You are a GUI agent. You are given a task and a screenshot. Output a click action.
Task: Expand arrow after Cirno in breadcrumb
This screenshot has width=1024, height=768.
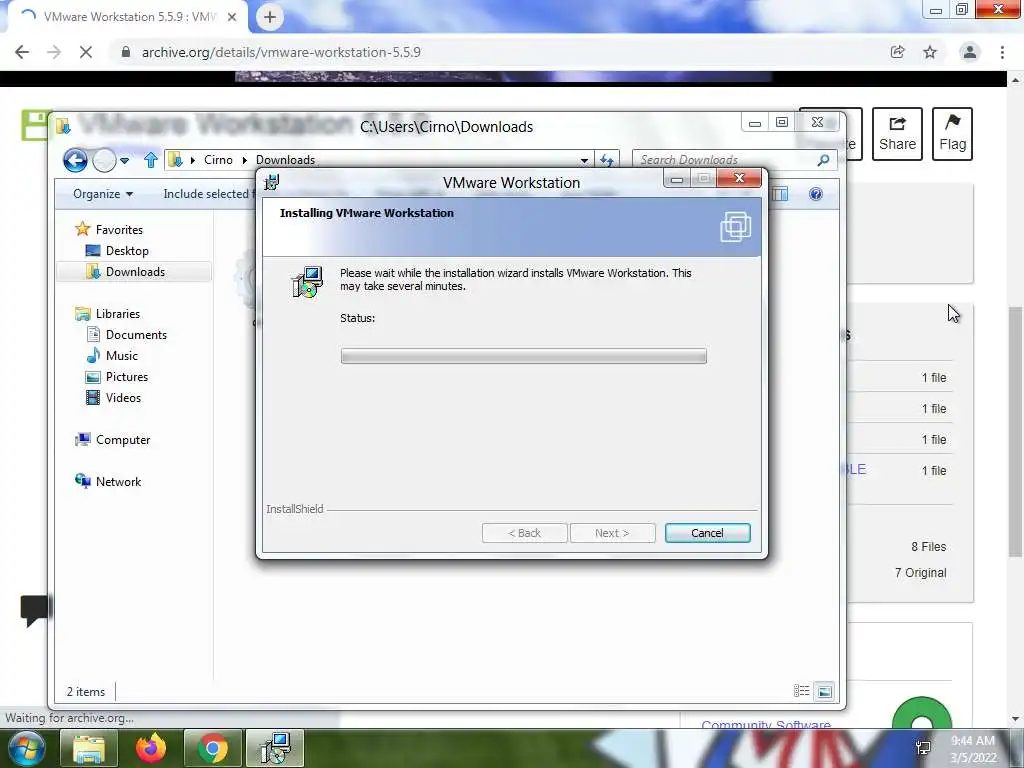(x=244, y=160)
